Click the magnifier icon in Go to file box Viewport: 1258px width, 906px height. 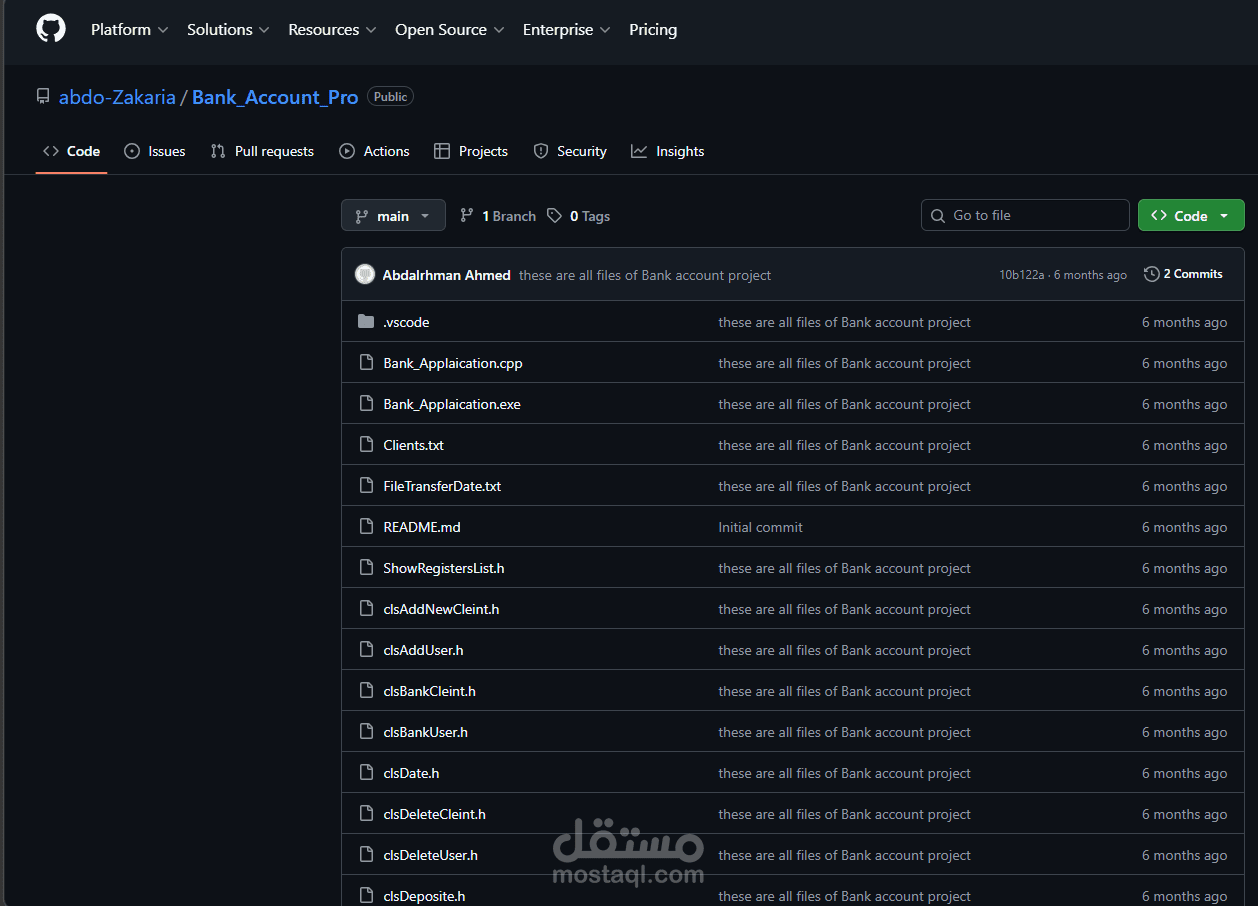click(x=938, y=215)
